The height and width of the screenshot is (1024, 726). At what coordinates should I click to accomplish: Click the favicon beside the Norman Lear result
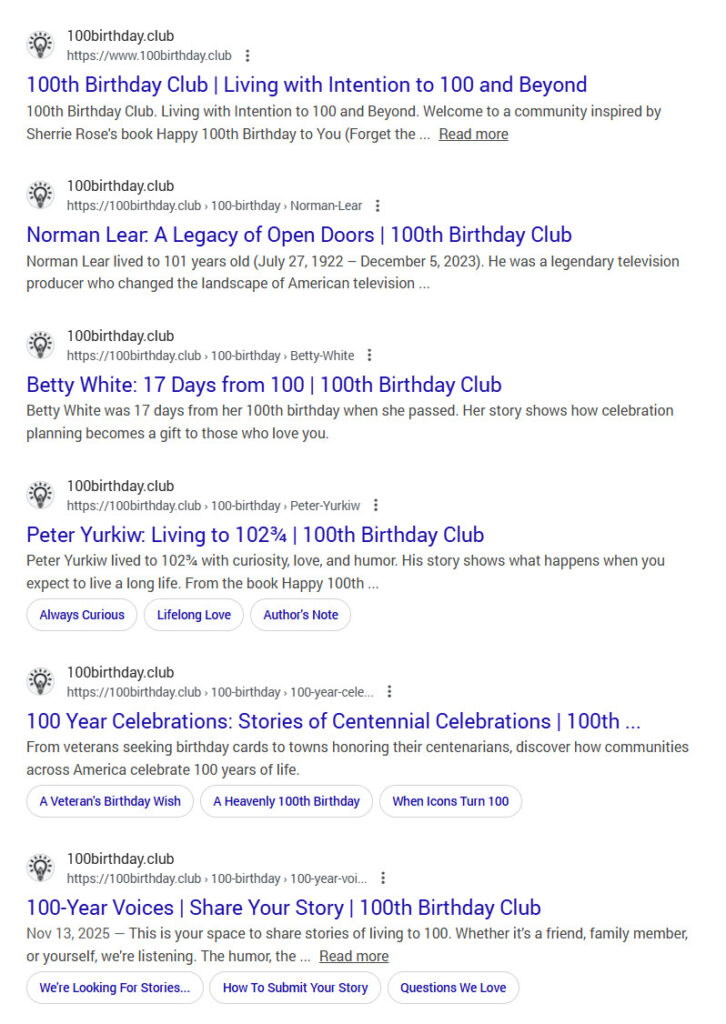[39, 194]
